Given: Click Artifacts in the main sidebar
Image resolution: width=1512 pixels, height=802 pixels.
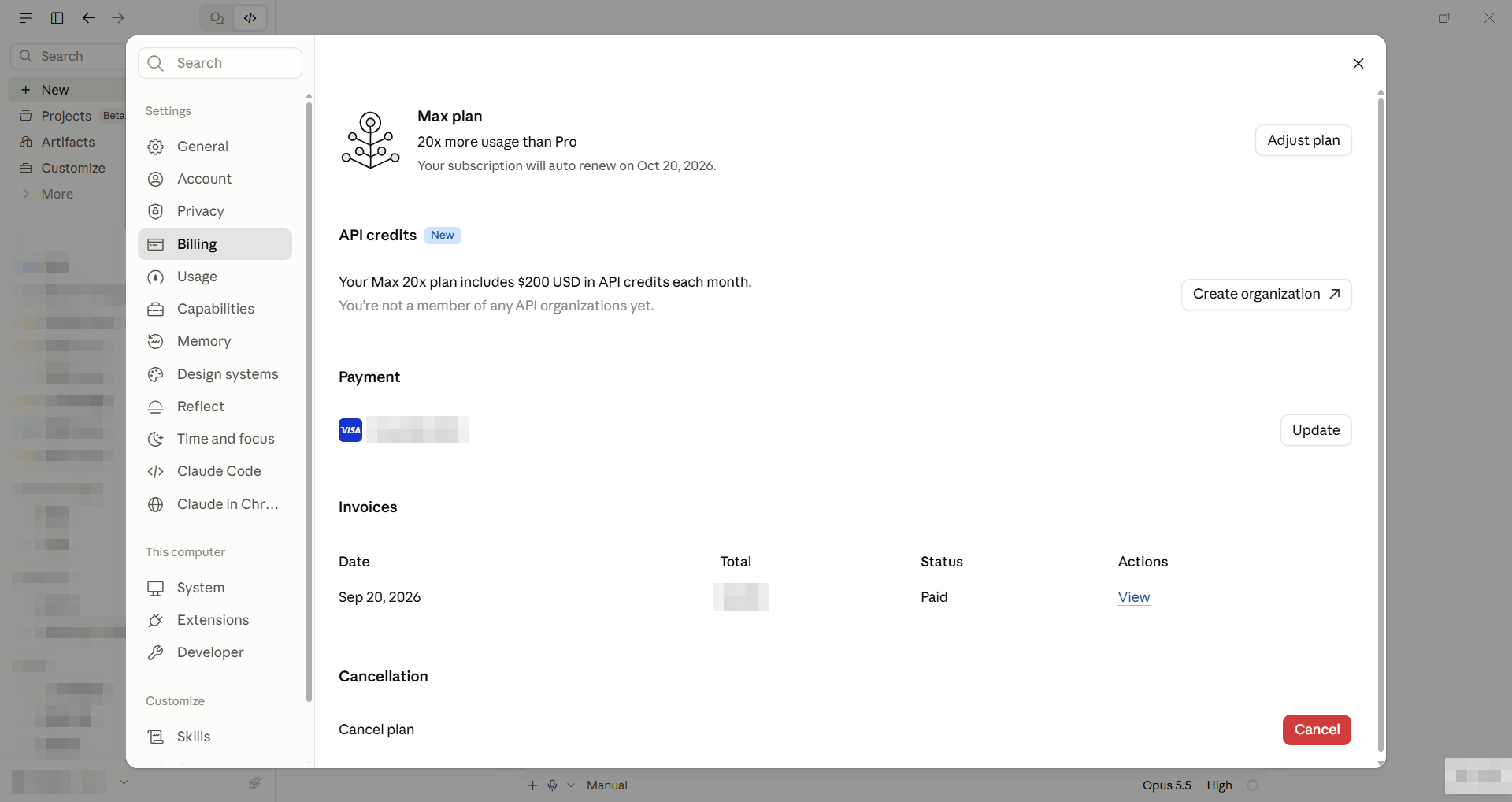Looking at the screenshot, I should pyautogui.click(x=68, y=142).
